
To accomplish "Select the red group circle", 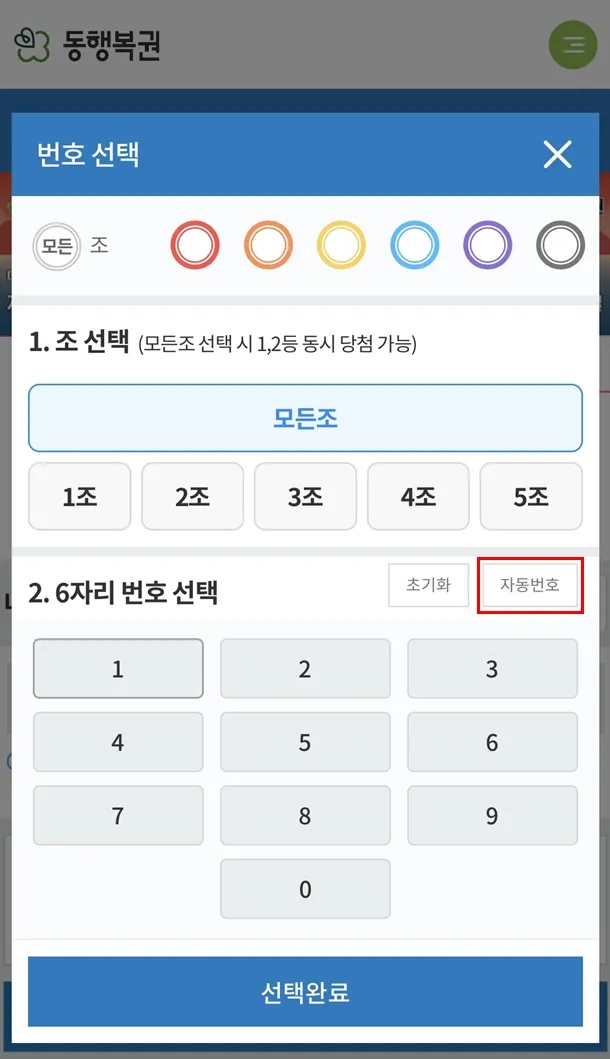I will pyautogui.click(x=195, y=244).
